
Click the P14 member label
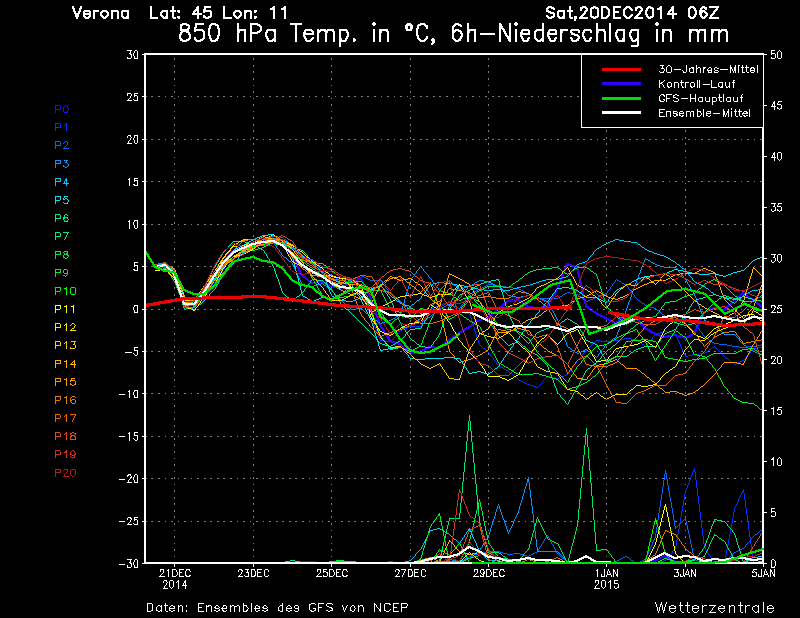pos(65,364)
